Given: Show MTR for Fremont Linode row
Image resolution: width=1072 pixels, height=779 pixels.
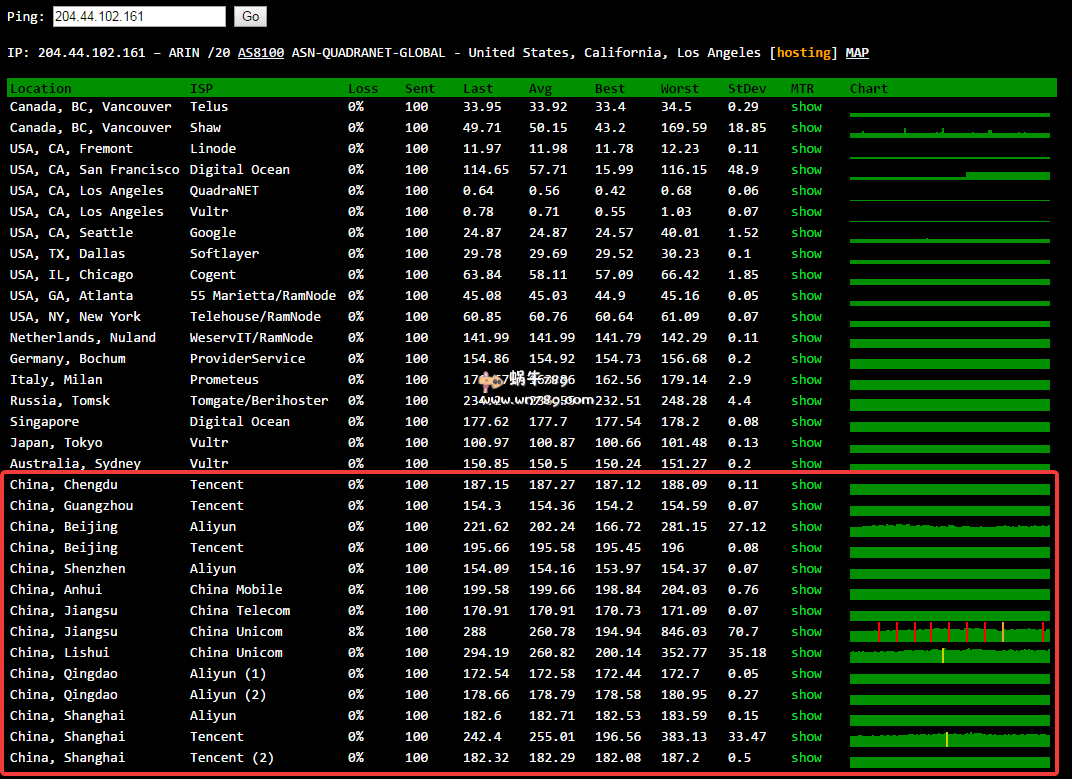Looking at the screenshot, I should 806,149.
